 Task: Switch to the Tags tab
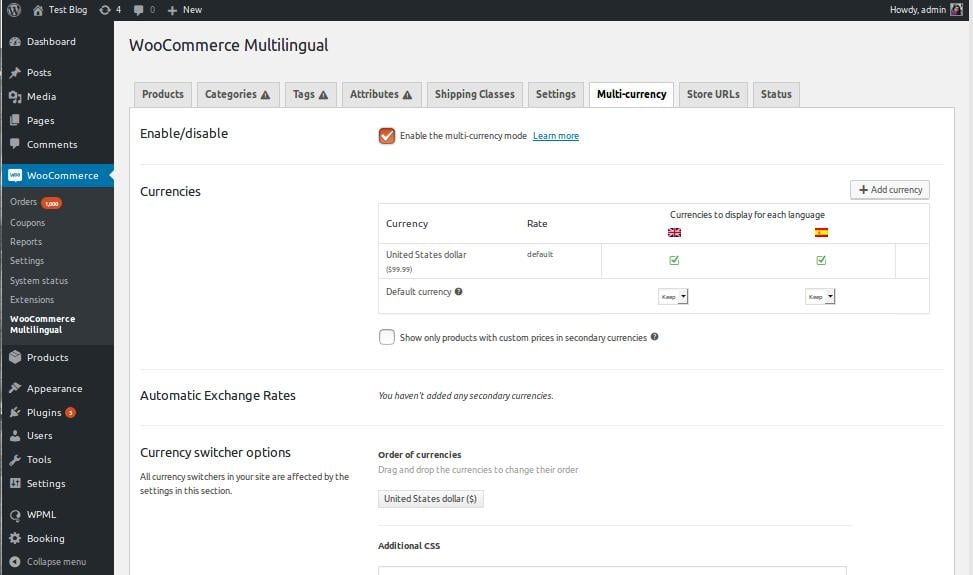pos(310,94)
